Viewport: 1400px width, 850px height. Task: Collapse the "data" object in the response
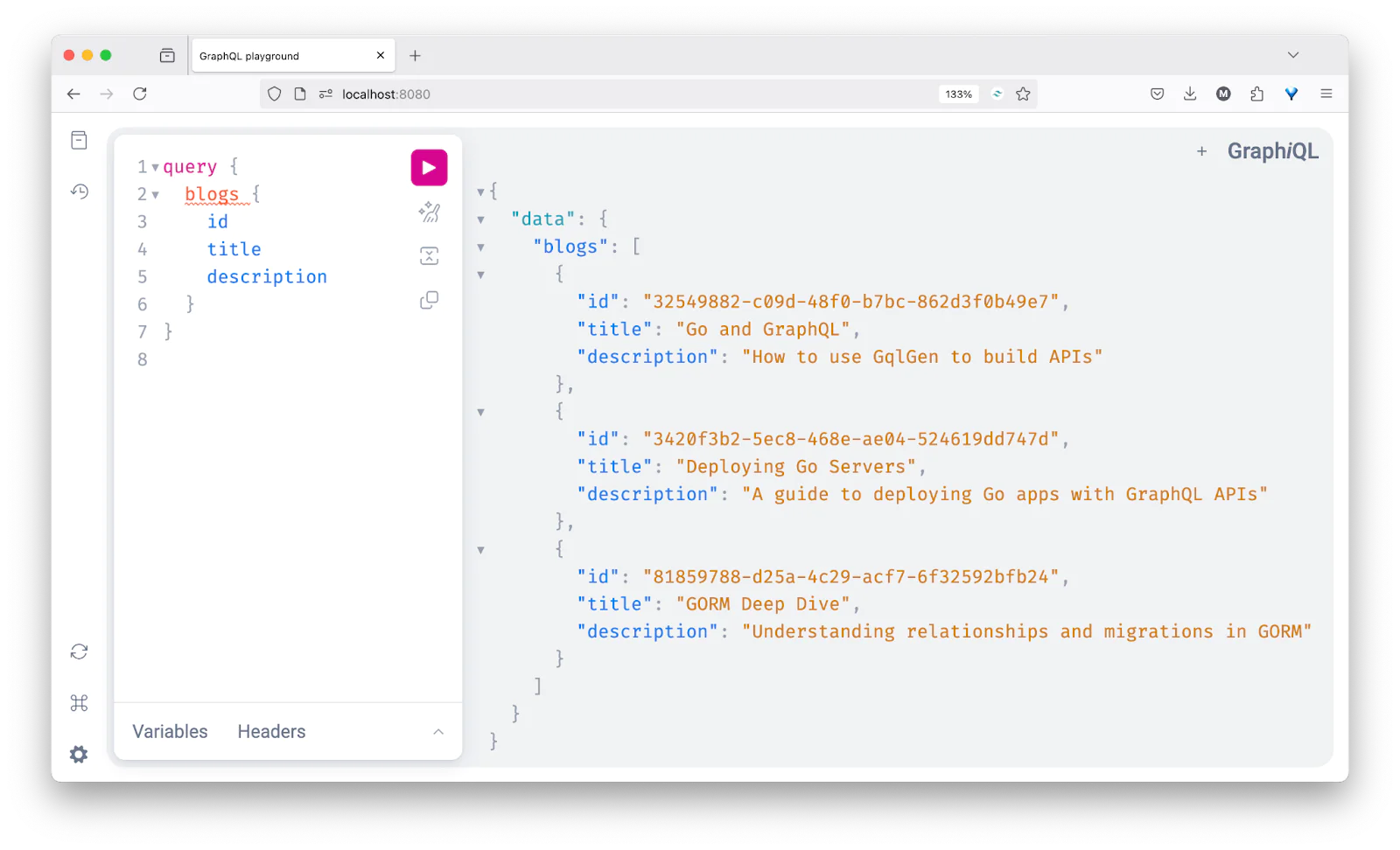point(481,219)
